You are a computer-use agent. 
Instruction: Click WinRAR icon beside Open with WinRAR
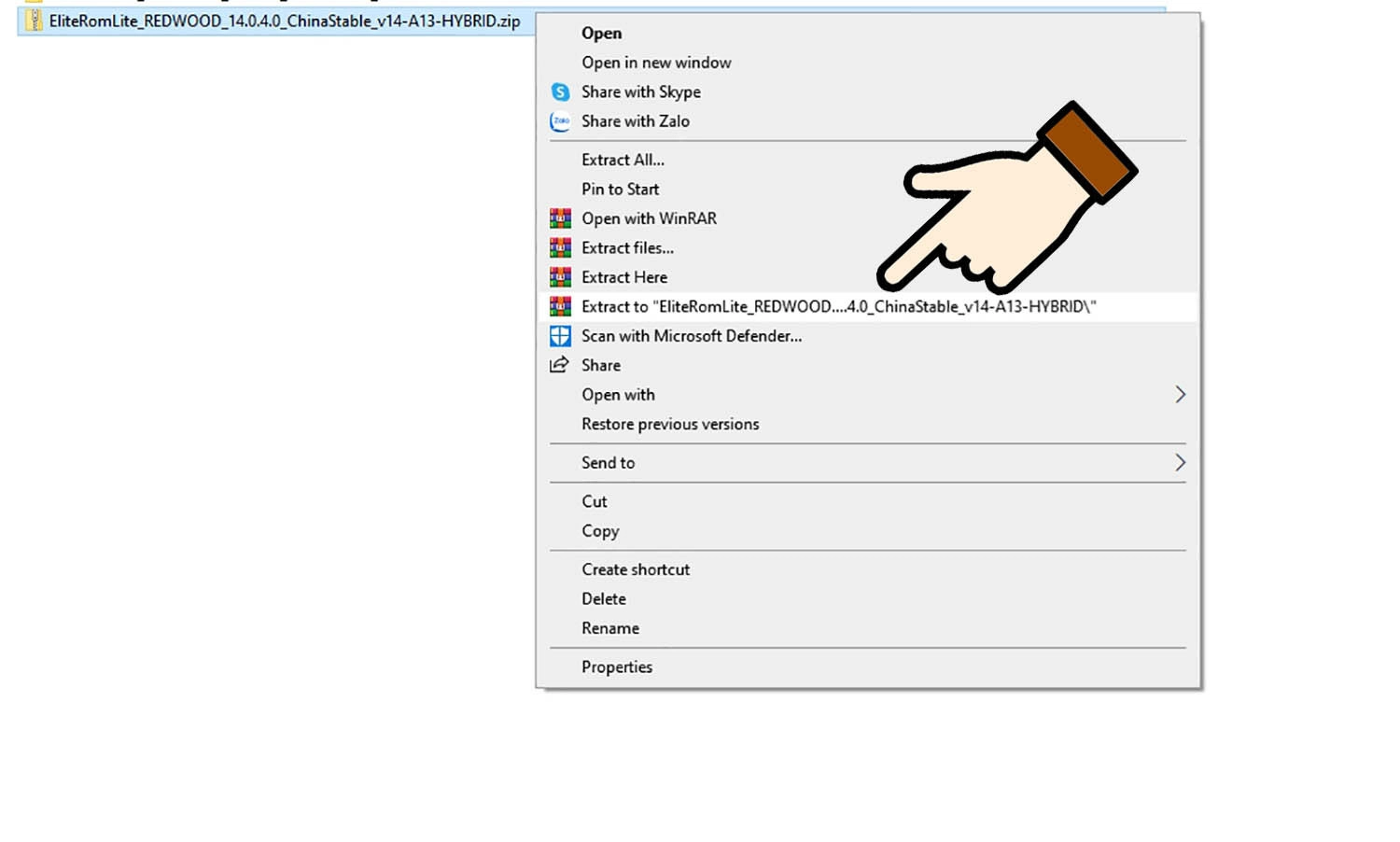pyautogui.click(x=560, y=218)
